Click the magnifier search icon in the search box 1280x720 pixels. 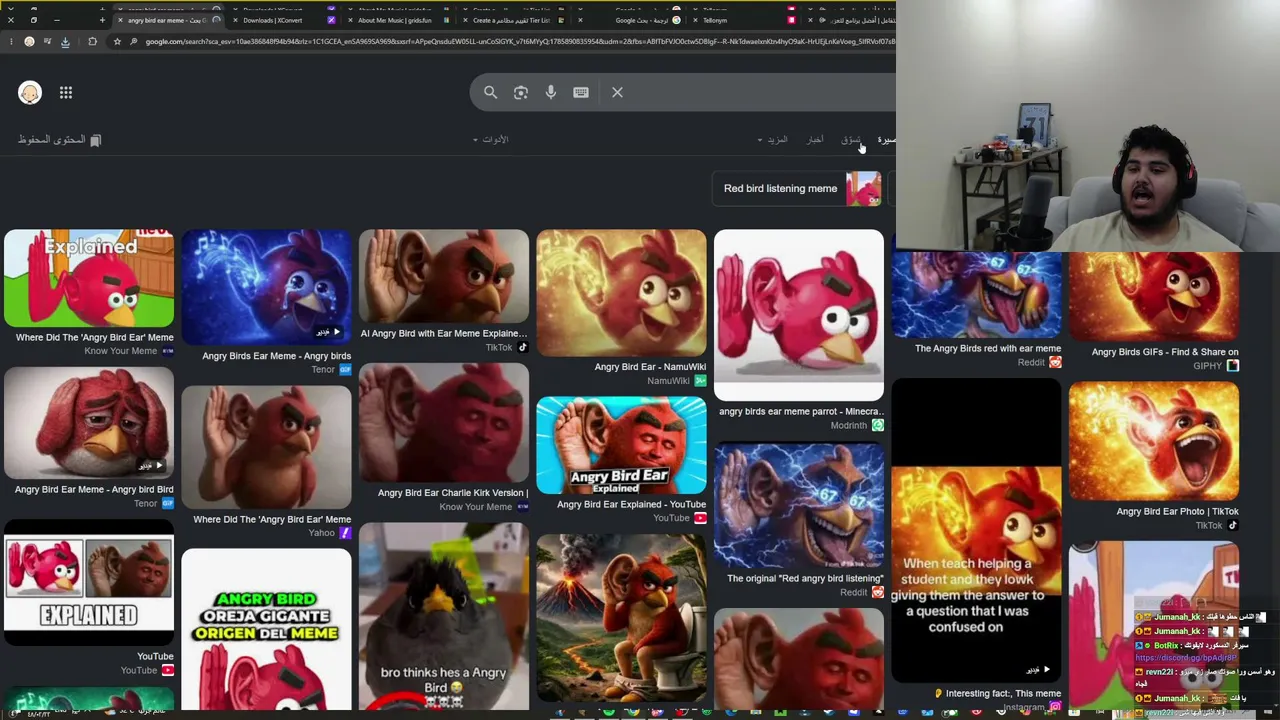(490, 92)
